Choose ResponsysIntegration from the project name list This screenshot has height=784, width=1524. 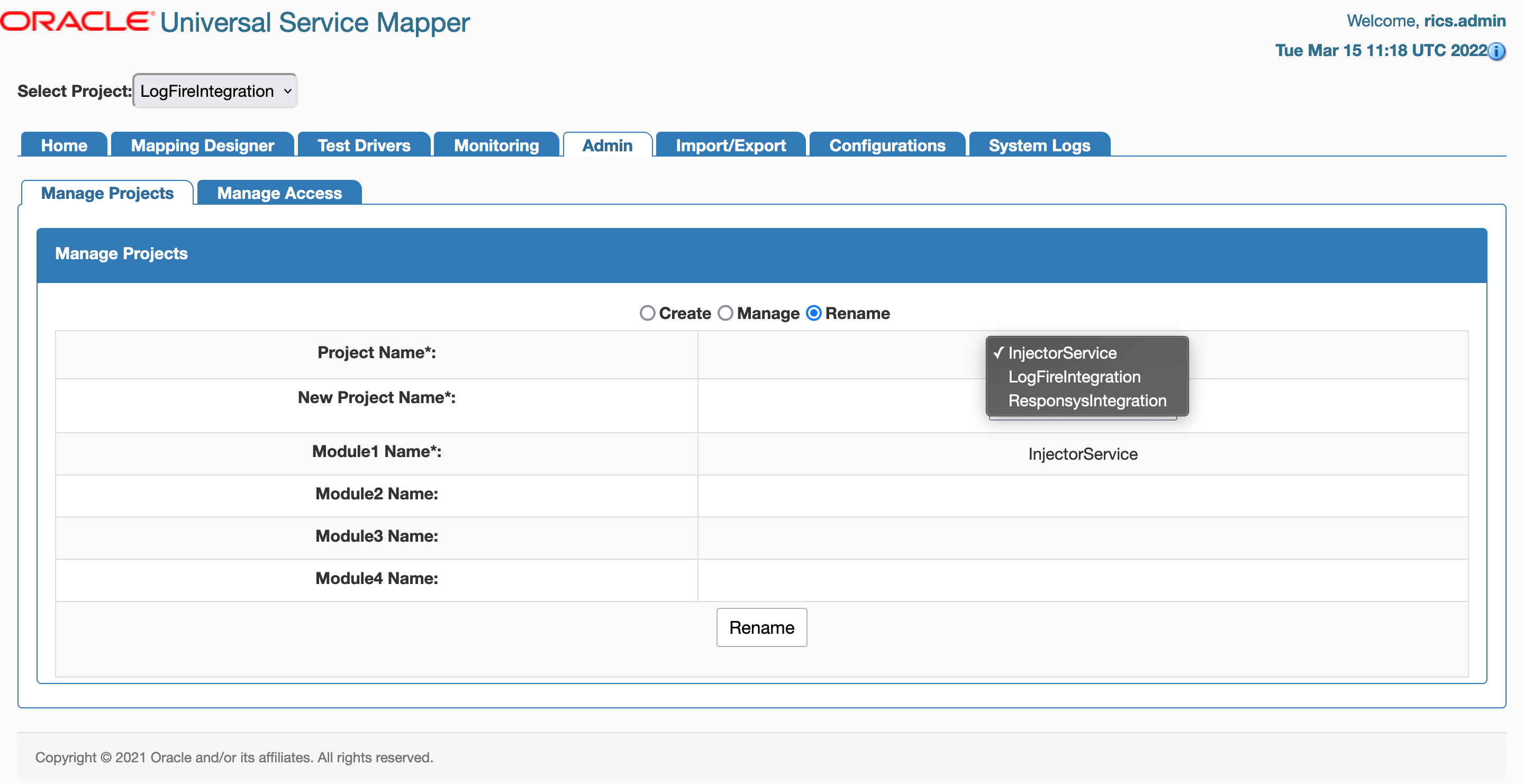(x=1087, y=400)
